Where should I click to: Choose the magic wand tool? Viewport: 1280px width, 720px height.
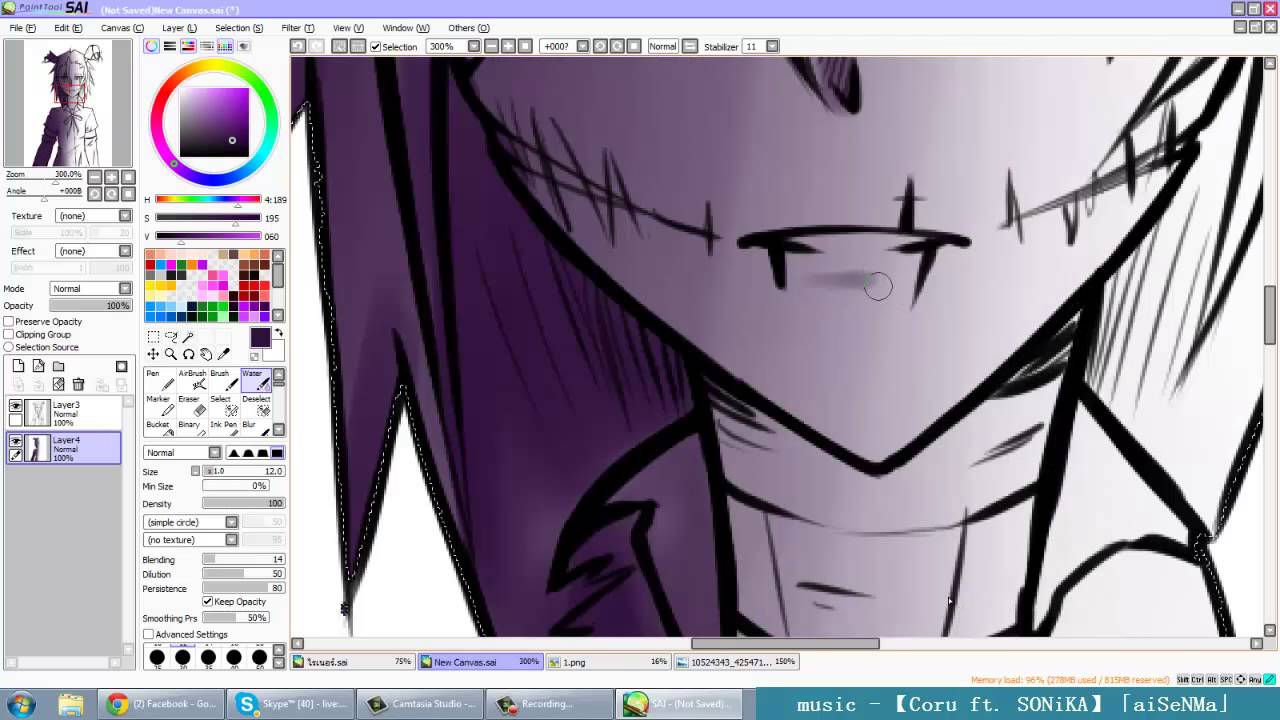tap(188, 337)
